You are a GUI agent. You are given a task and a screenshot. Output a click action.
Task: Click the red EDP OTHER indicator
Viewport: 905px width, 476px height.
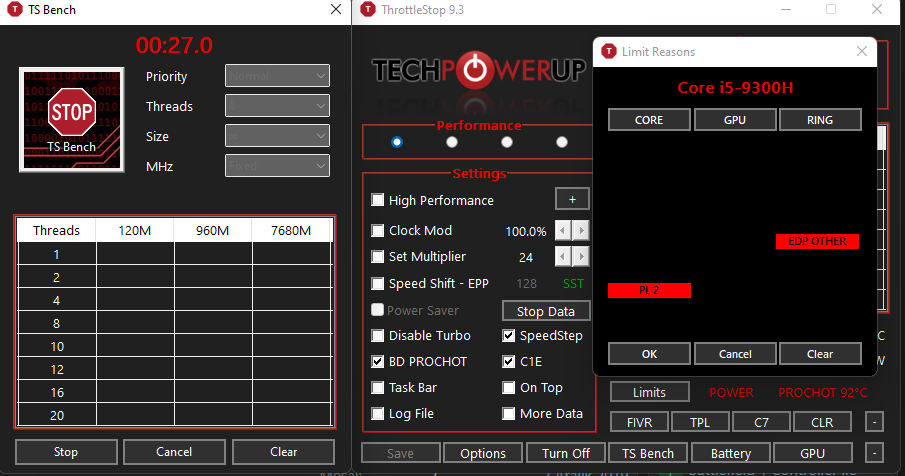point(817,241)
